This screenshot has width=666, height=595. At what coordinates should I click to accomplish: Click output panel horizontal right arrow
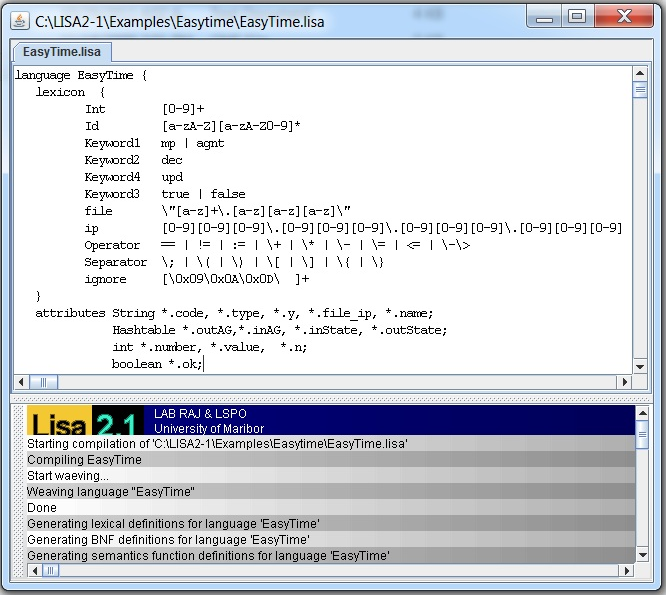[626, 570]
